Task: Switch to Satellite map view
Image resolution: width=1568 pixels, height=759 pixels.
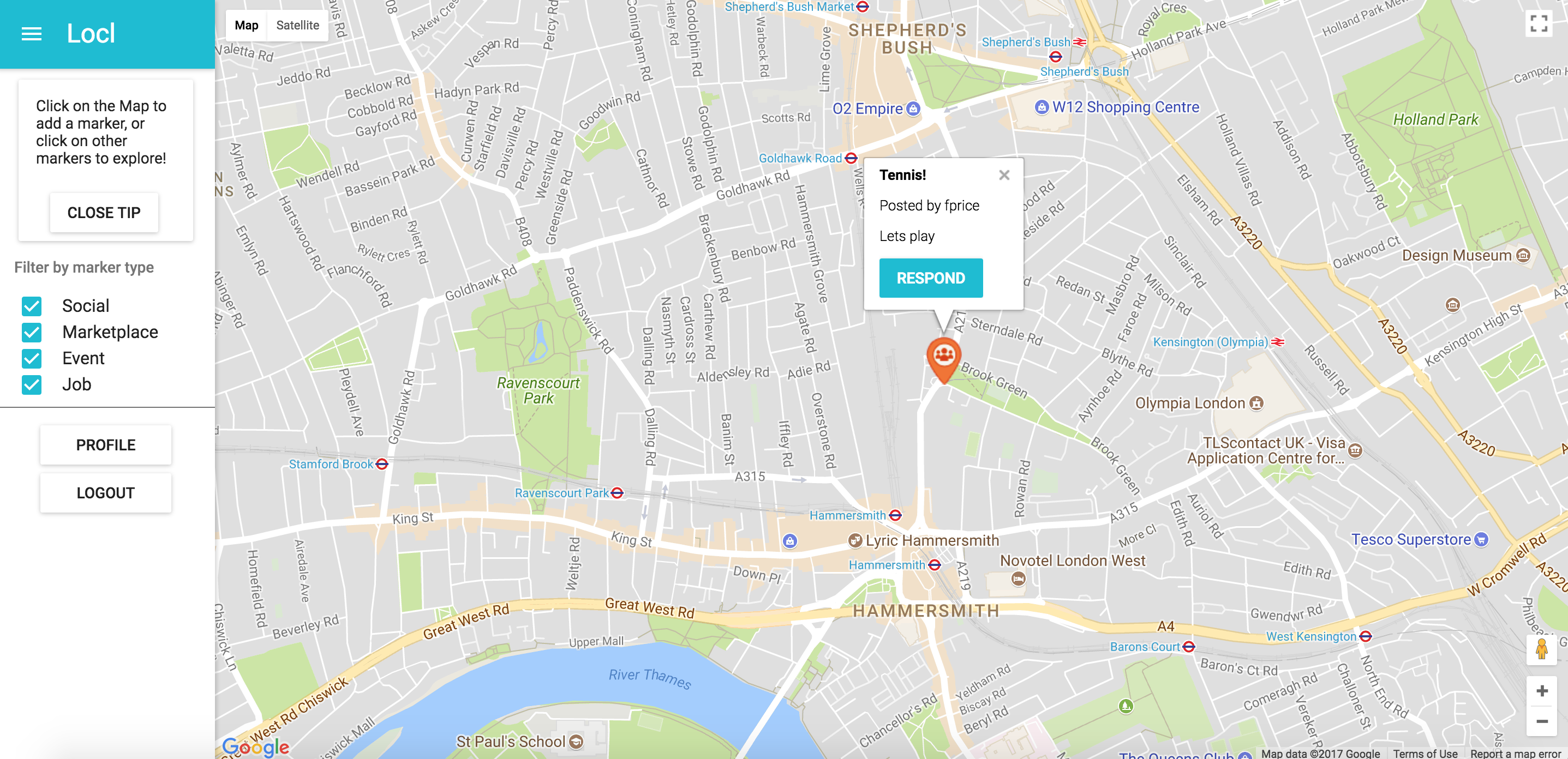Action: tap(298, 26)
